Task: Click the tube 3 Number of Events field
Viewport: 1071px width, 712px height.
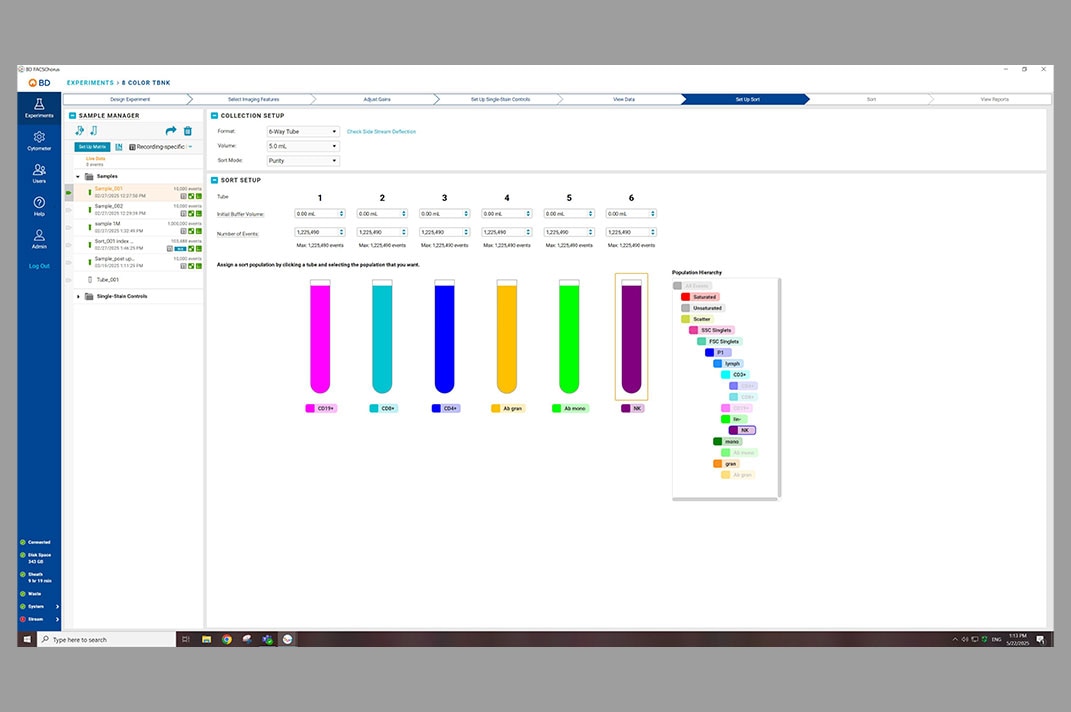Action: [444, 232]
